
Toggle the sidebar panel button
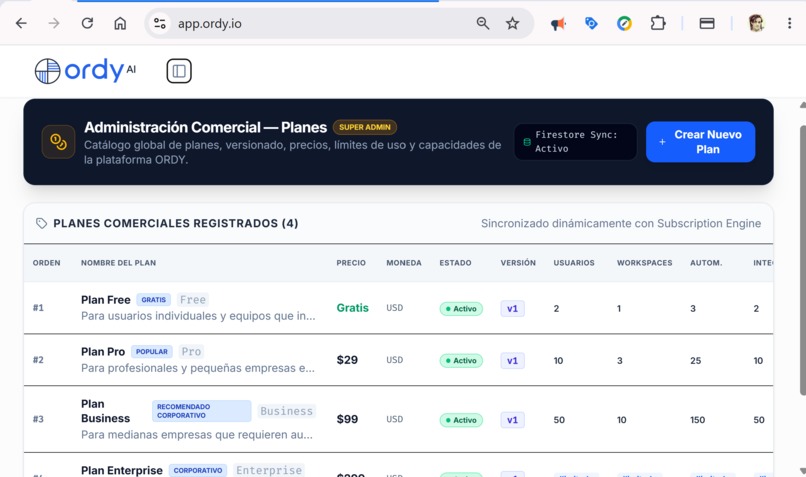(x=179, y=71)
